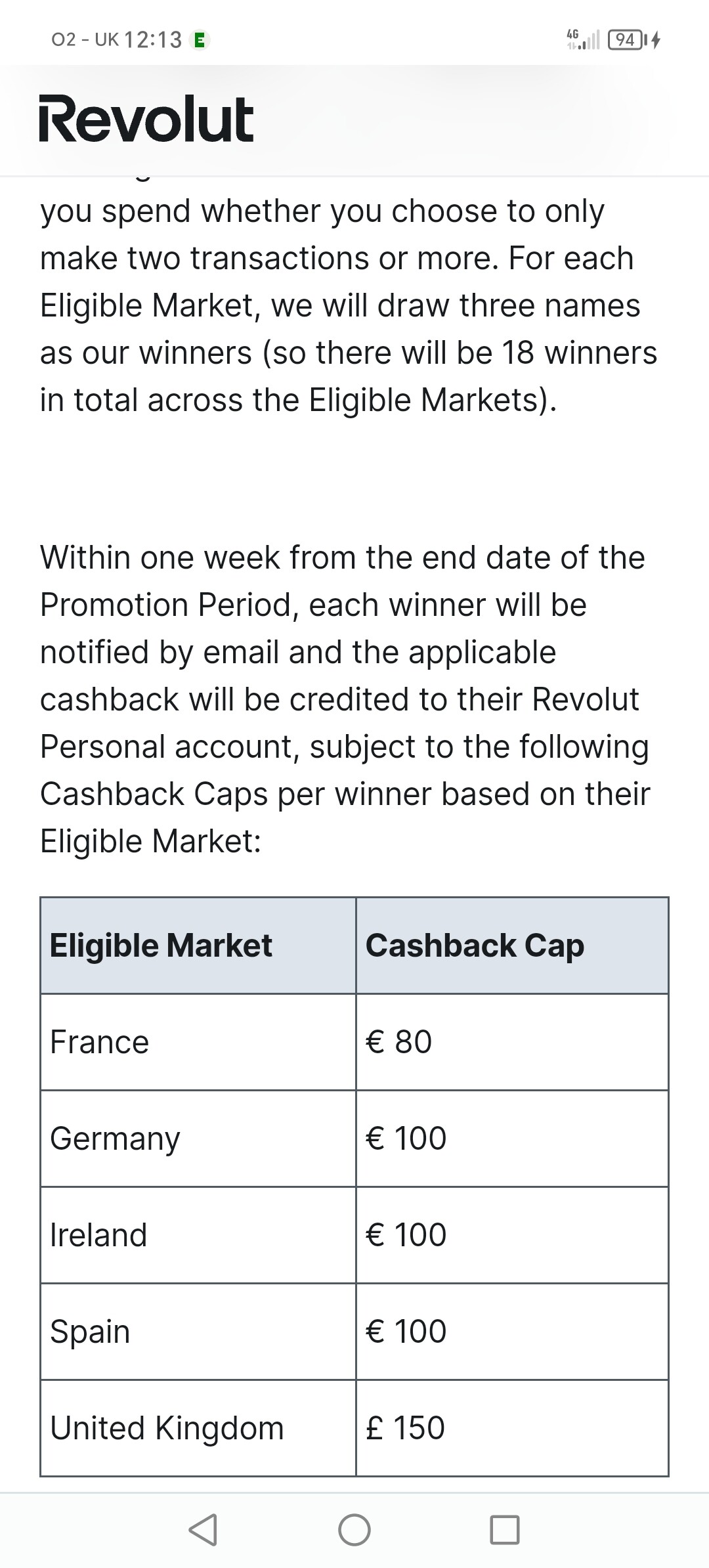Tap the Germany table row cell
The height and width of the screenshot is (1568, 709).
pyautogui.click(x=198, y=1139)
